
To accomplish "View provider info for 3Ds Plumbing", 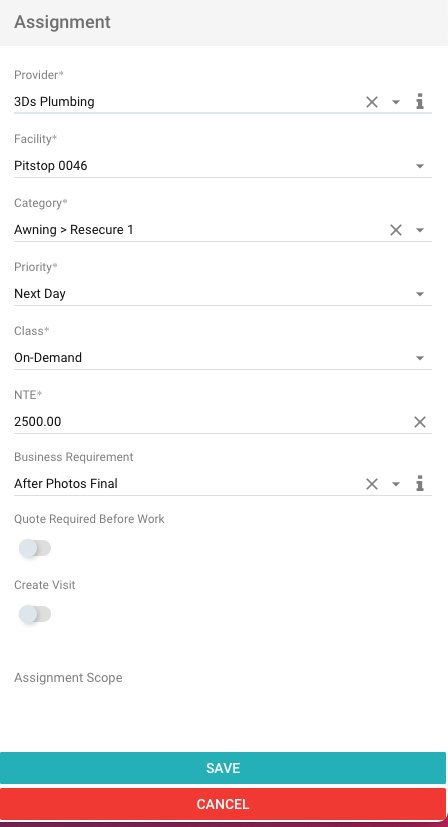I will pyautogui.click(x=420, y=101).
